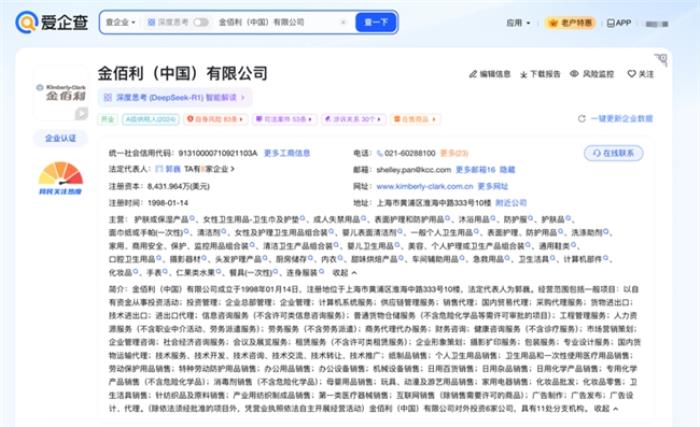The image size is (700, 427).
Task: Click search icon after 摄影器材
Action: pyautogui.click(x=204, y=258)
